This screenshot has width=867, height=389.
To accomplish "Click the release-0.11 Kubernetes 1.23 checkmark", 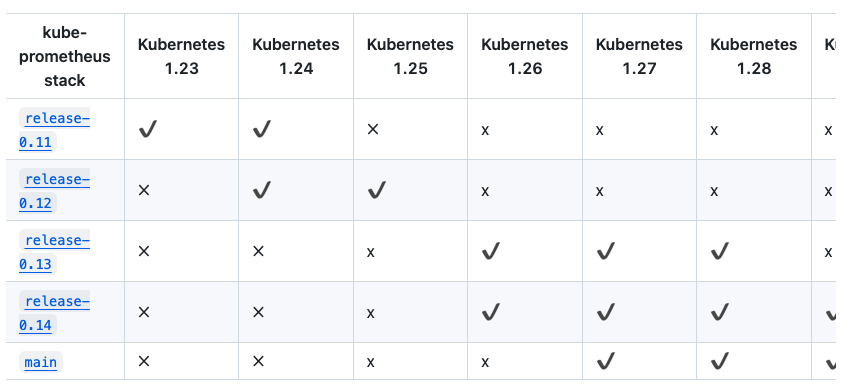I will (148, 129).
